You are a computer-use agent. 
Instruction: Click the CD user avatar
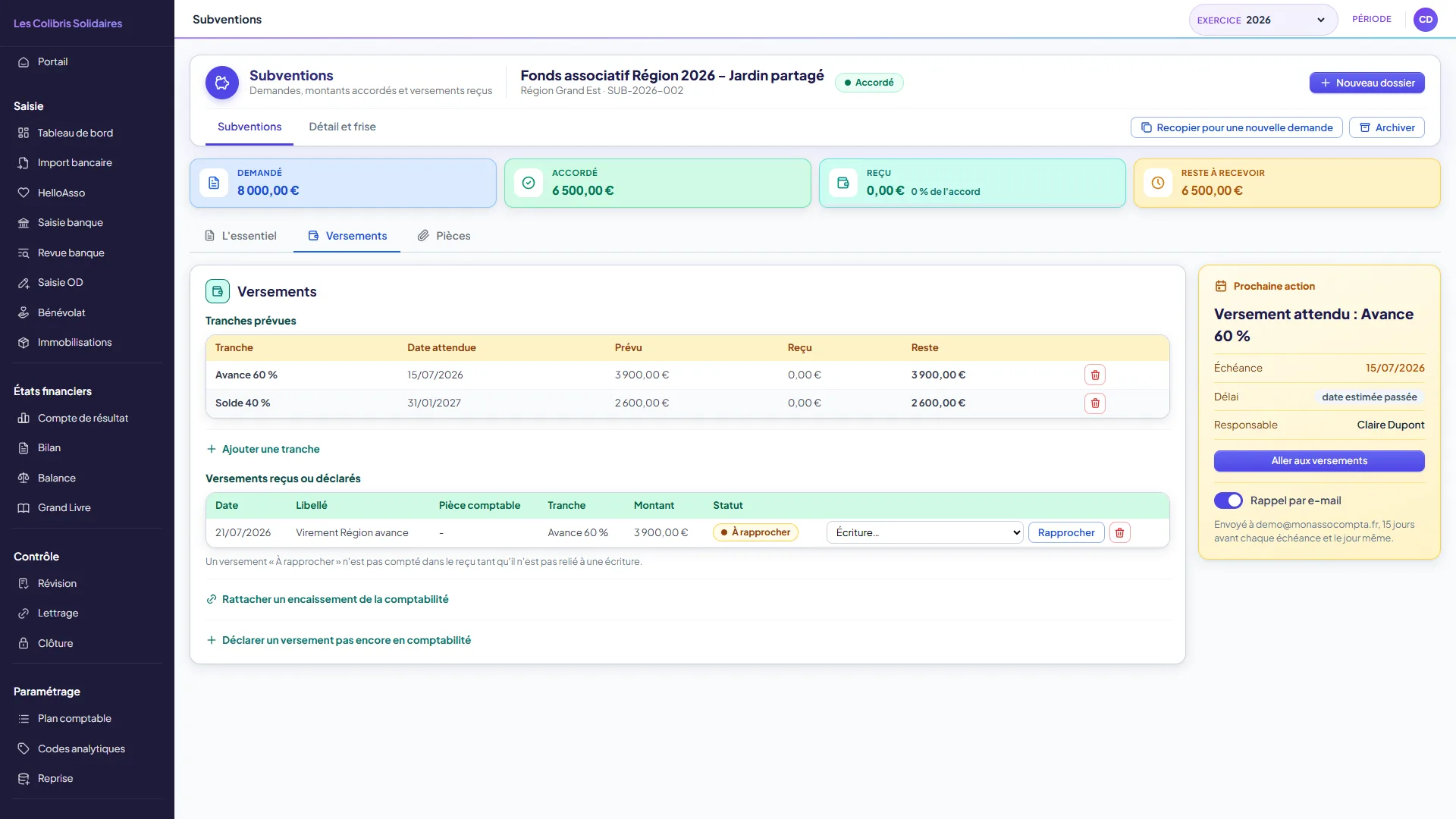click(x=1426, y=20)
